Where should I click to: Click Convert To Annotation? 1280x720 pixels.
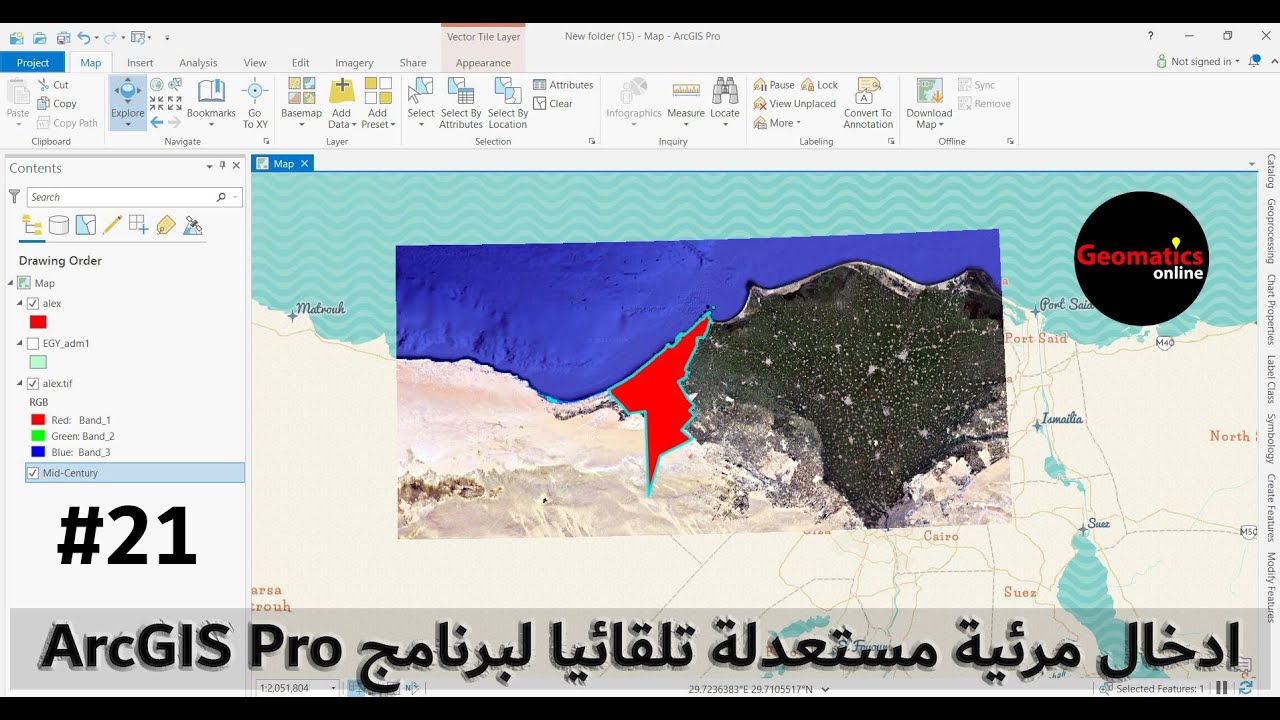(868, 103)
